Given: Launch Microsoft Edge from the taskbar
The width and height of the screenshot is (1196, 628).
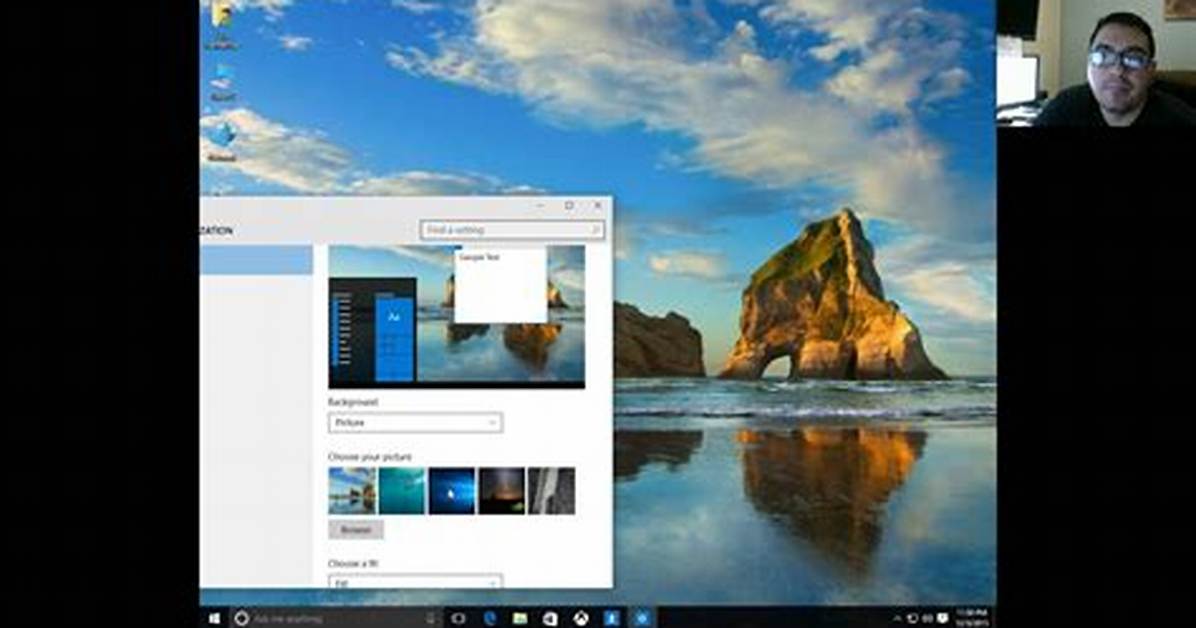Looking at the screenshot, I should click(489, 618).
